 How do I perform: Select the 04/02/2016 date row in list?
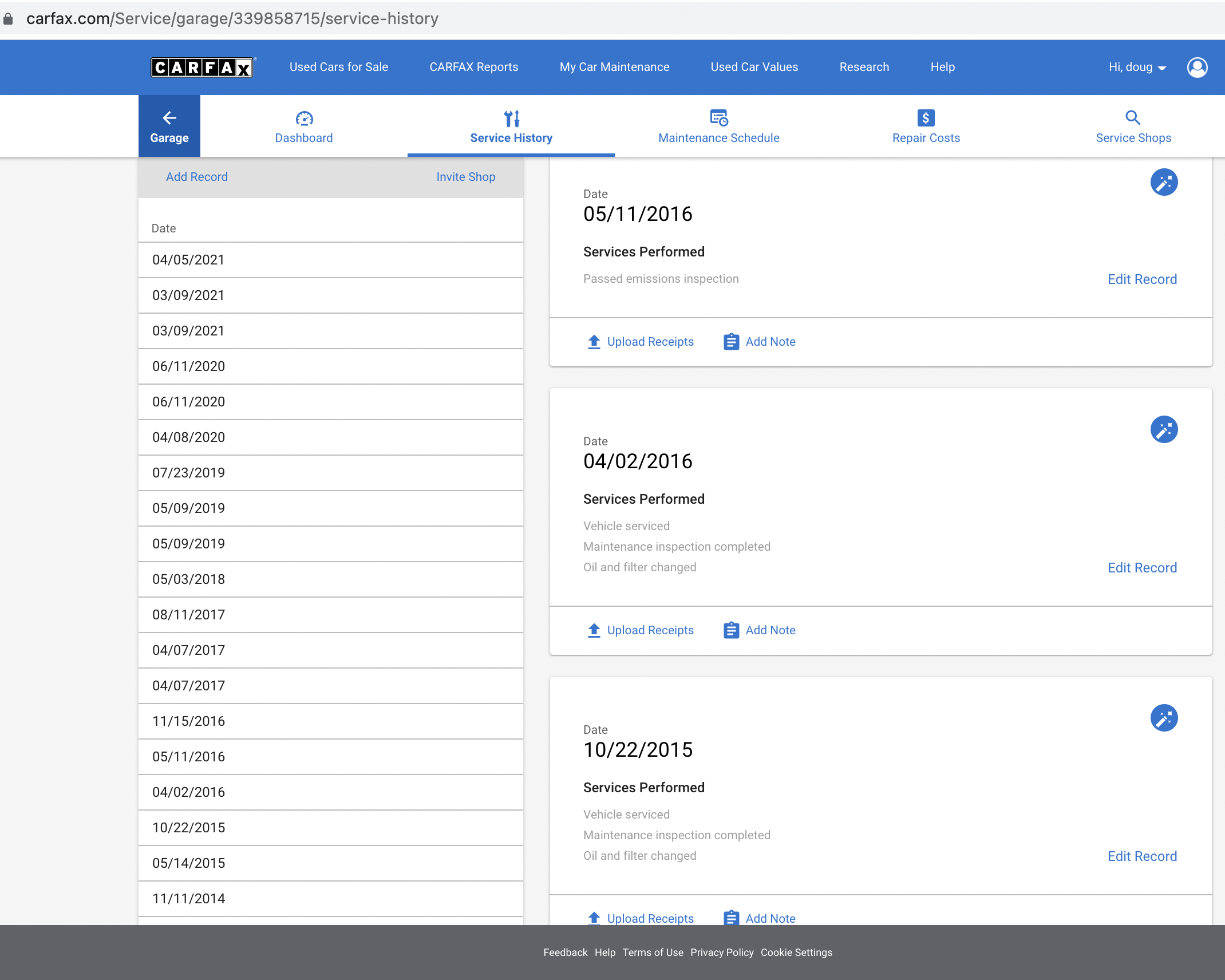click(331, 792)
